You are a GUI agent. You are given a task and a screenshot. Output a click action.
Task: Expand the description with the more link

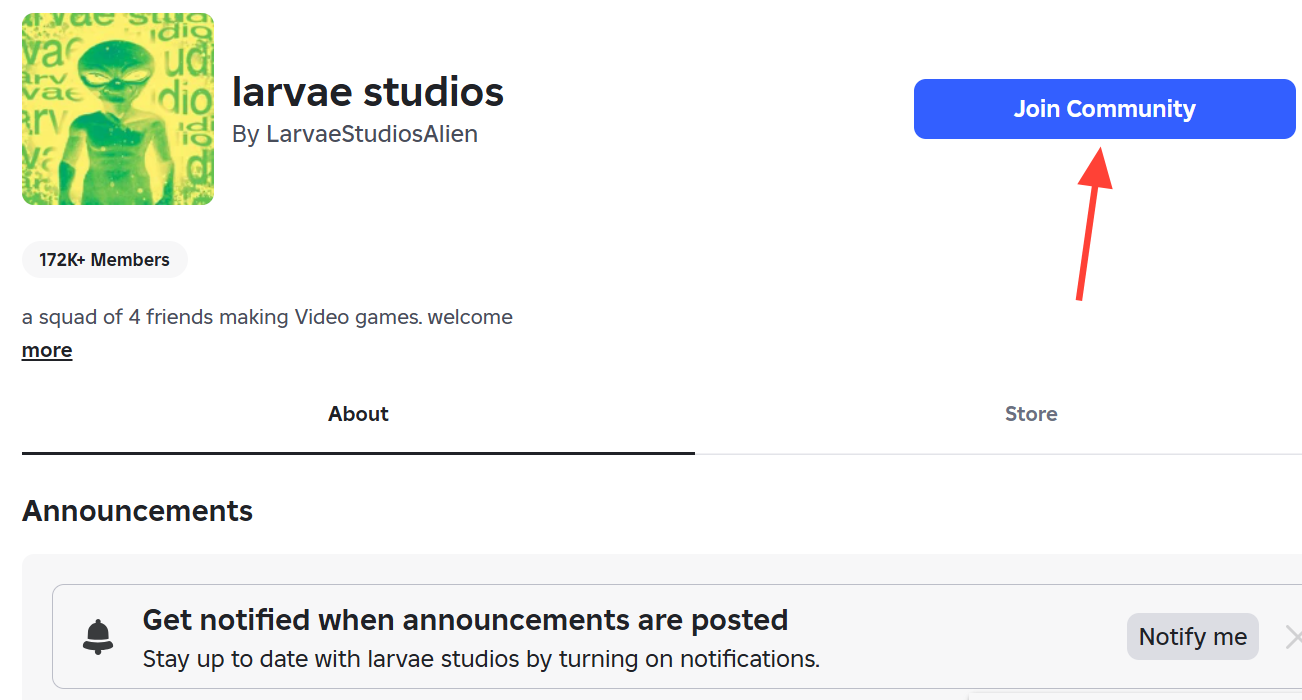(47, 350)
